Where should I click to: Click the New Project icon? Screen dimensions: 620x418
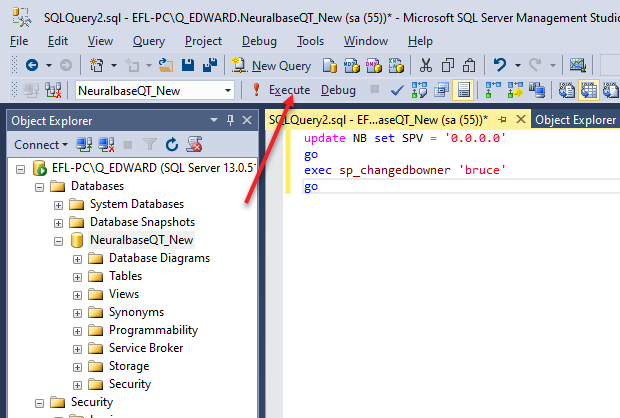click(x=96, y=65)
